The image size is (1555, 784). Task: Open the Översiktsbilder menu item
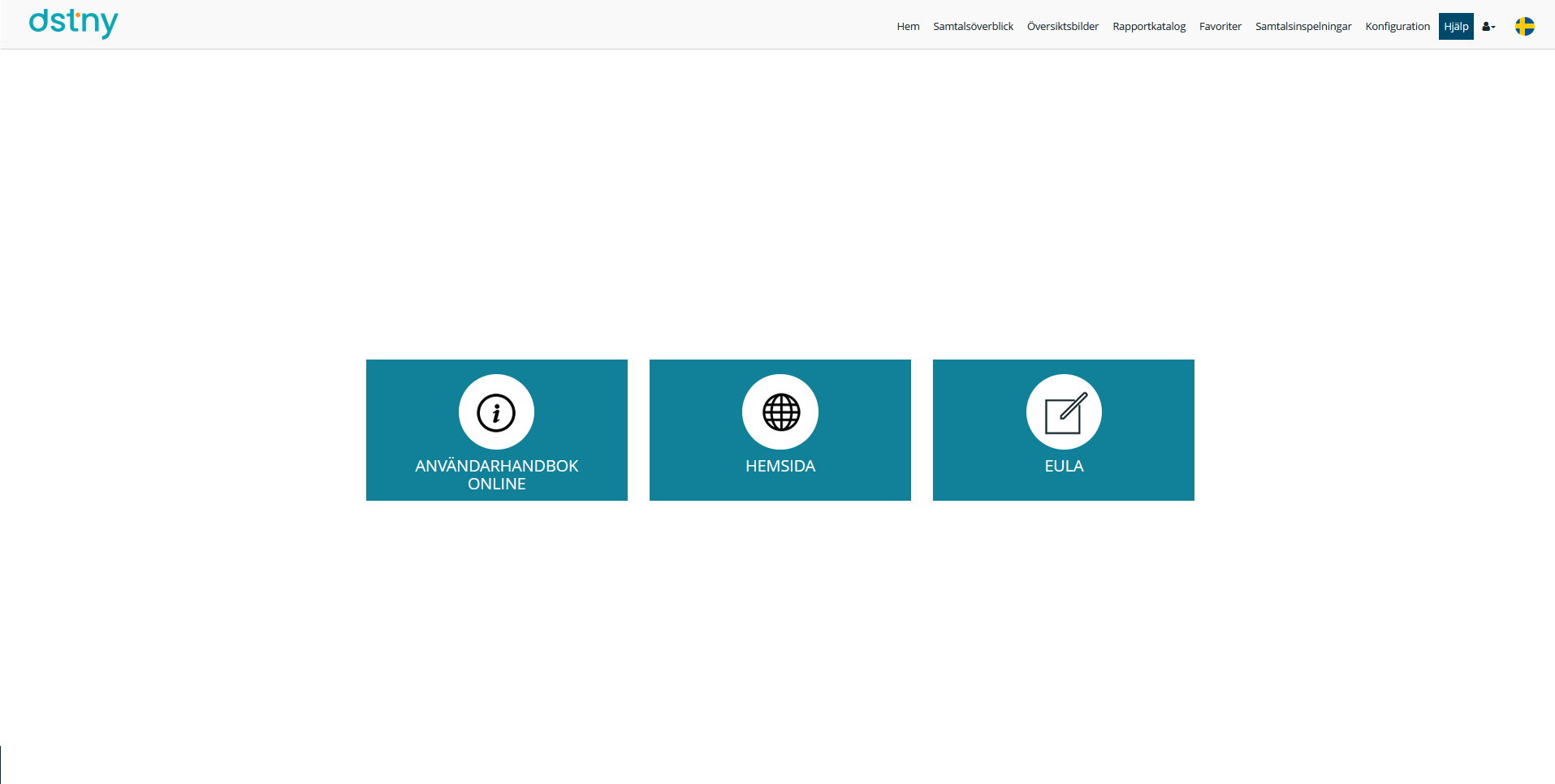(1062, 27)
